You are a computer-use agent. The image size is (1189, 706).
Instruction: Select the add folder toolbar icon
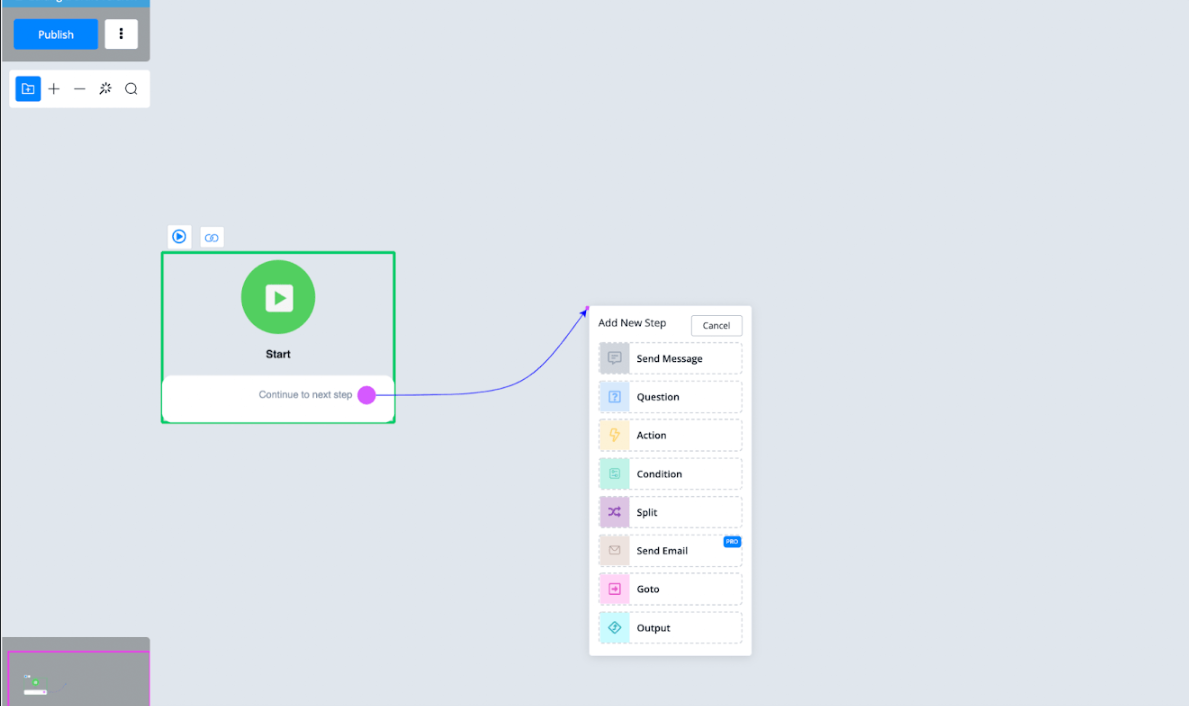point(28,89)
